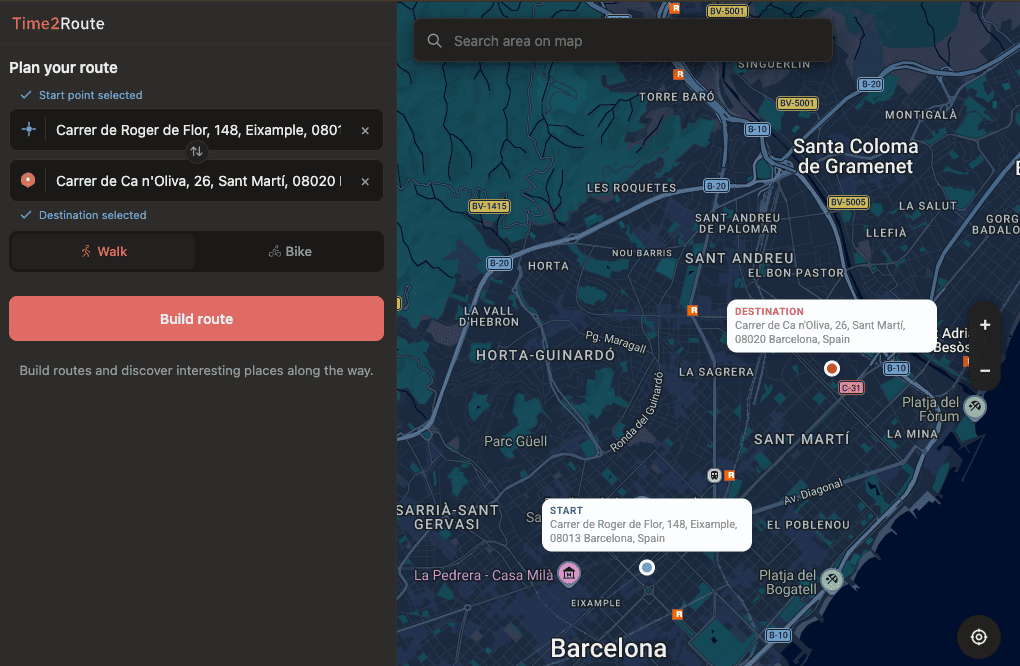Click the 'SARRIÀ-SANT GERVASI' label

tap(448, 517)
